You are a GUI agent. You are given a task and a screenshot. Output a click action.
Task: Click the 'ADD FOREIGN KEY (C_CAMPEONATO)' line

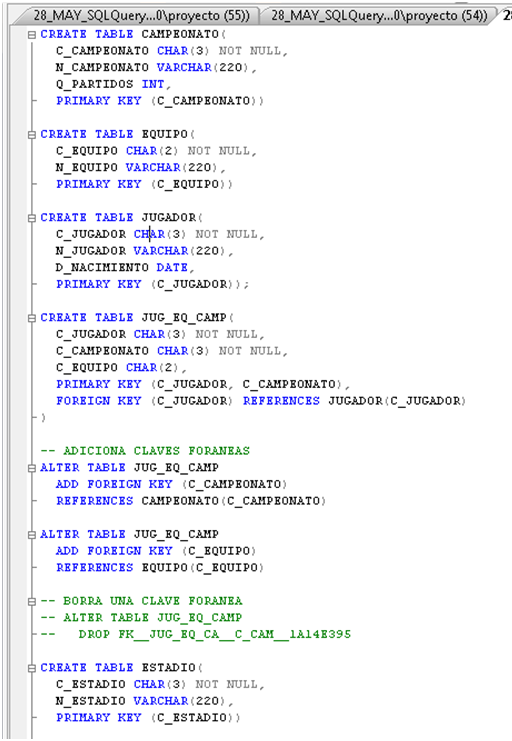point(171,484)
